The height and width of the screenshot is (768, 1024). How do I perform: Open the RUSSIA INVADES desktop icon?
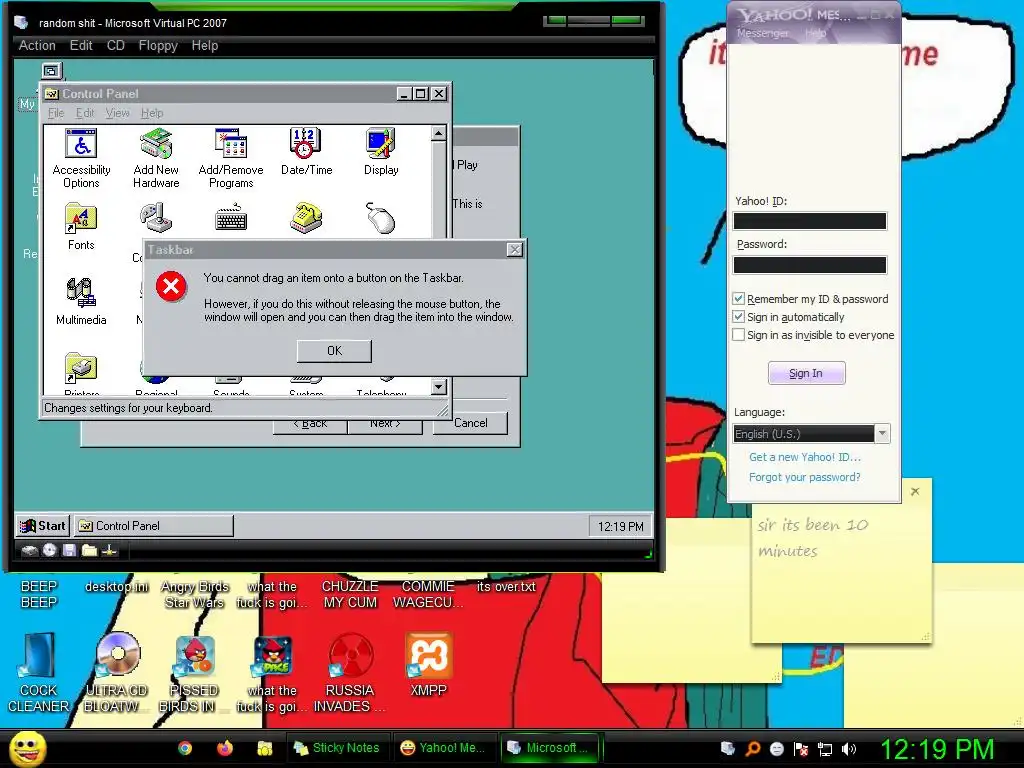click(350, 672)
